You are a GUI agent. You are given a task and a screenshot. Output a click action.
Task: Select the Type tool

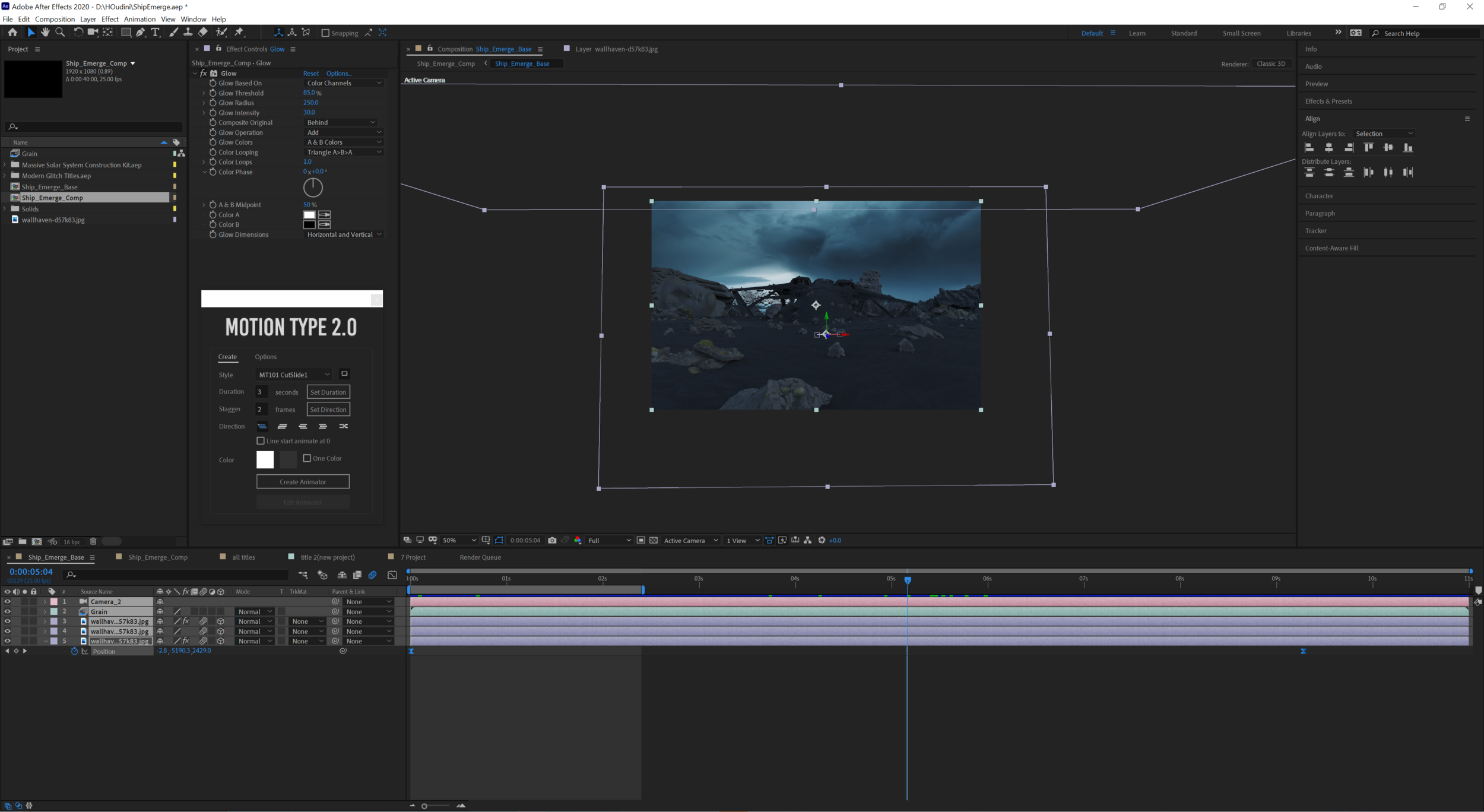click(155, 33)
